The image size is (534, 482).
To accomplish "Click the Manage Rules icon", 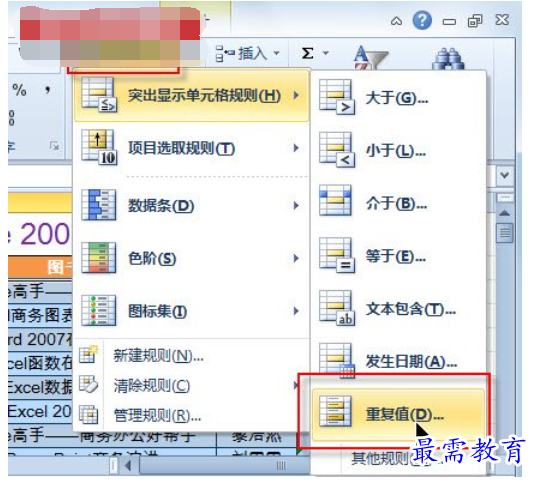I will 89,414.
